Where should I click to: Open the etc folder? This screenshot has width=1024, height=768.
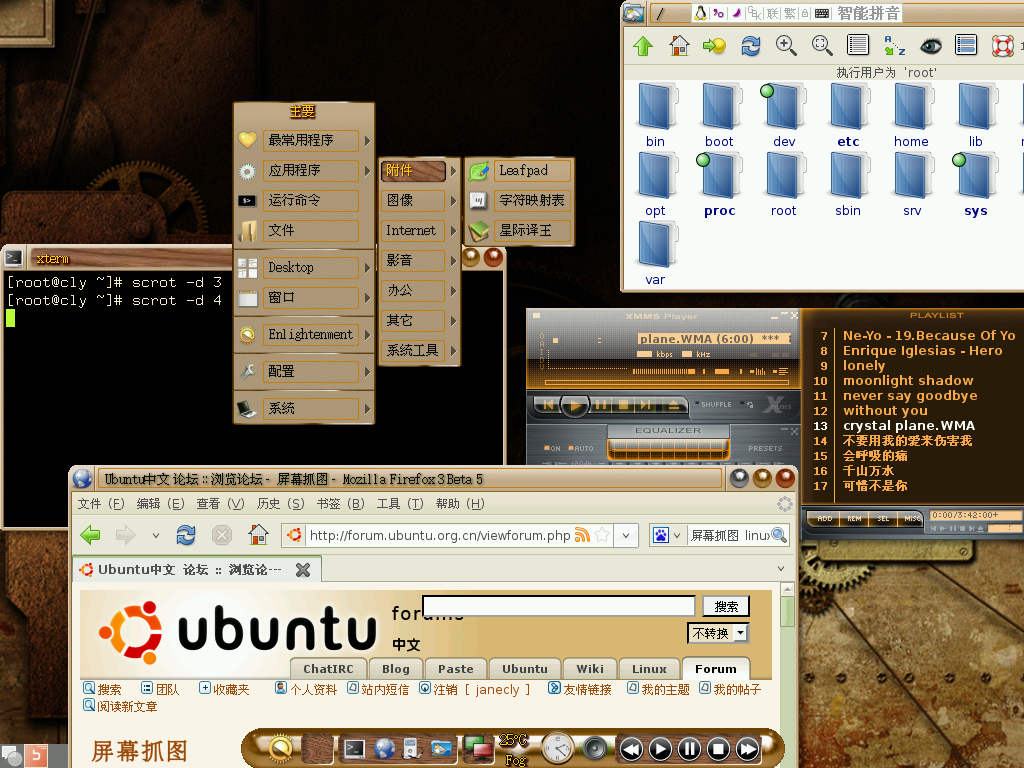coord(848,116)
